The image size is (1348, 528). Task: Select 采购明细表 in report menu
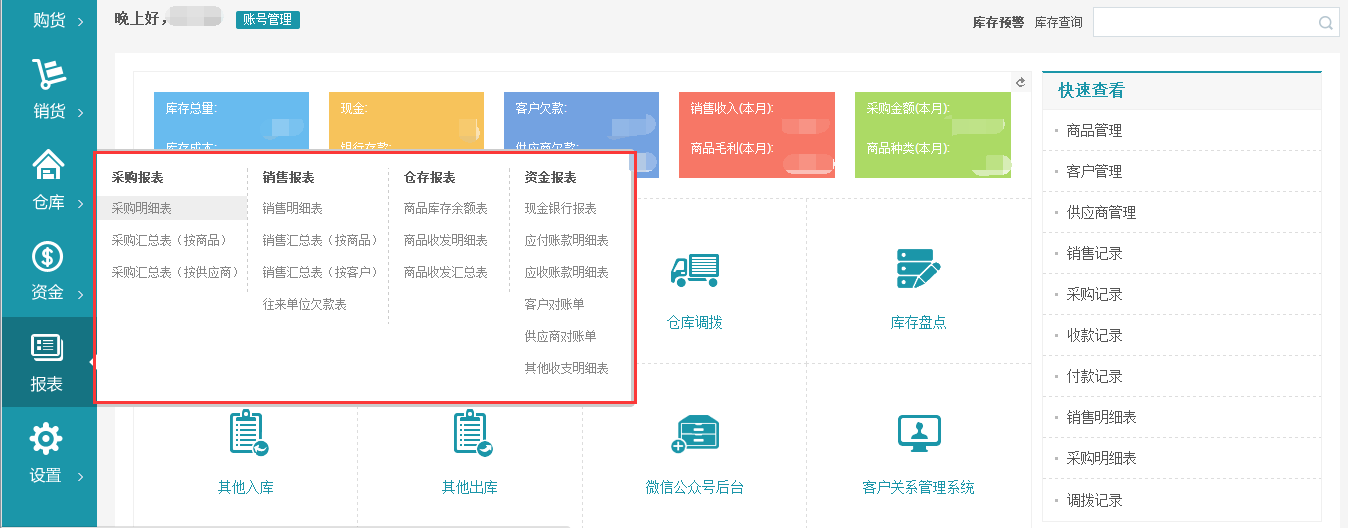point(142,208)
